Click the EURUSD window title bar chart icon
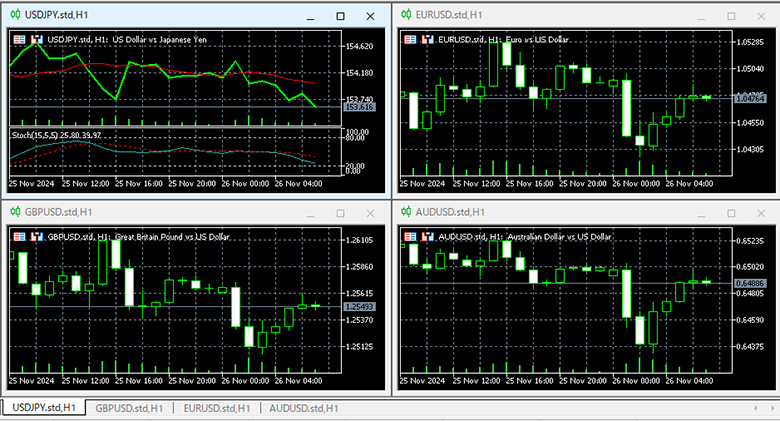Image resolution: width=780 pixels, height=421 pixels. [406, 15]
